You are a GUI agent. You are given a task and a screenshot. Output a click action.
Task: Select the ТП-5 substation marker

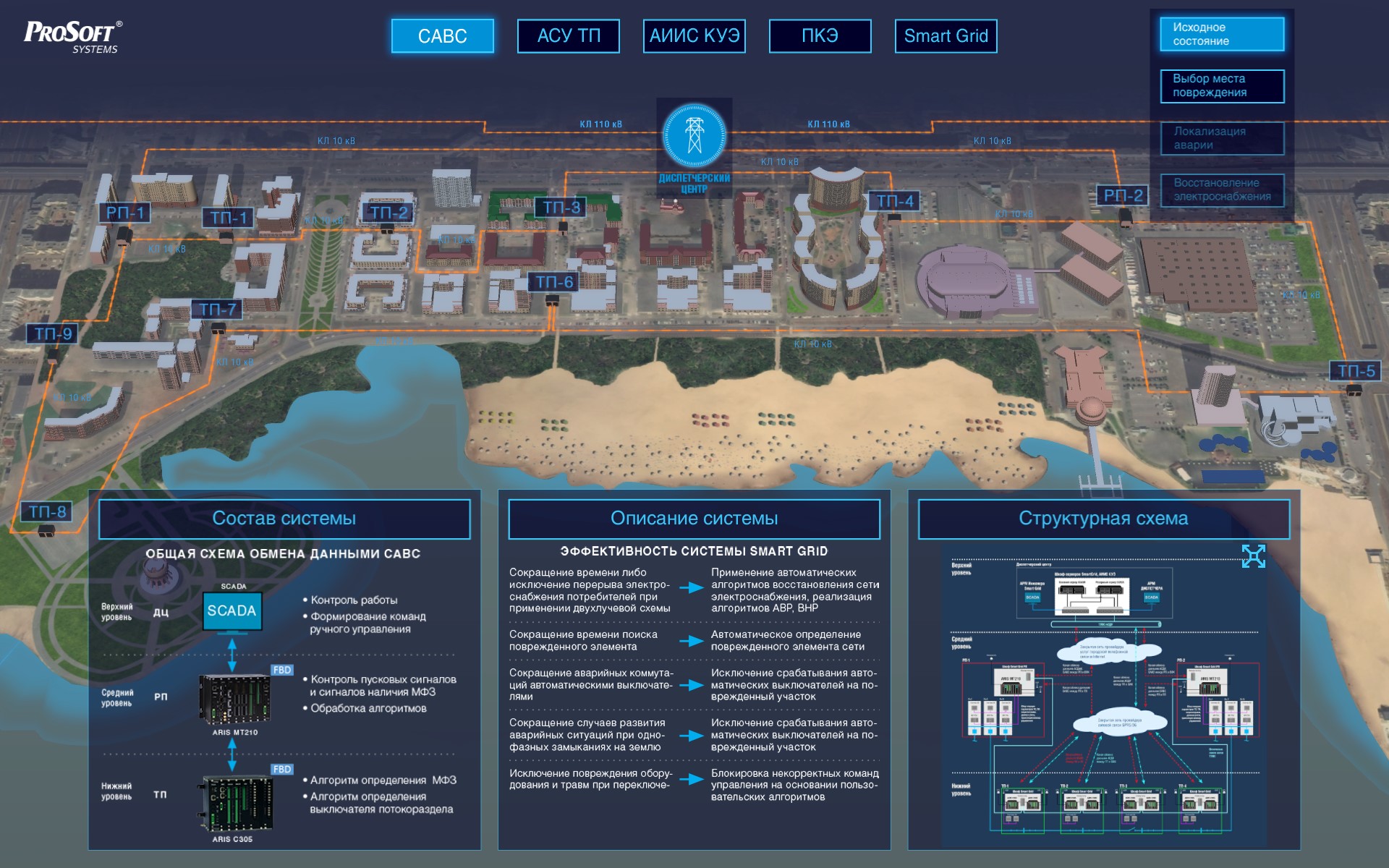[x=1355, y=371]
